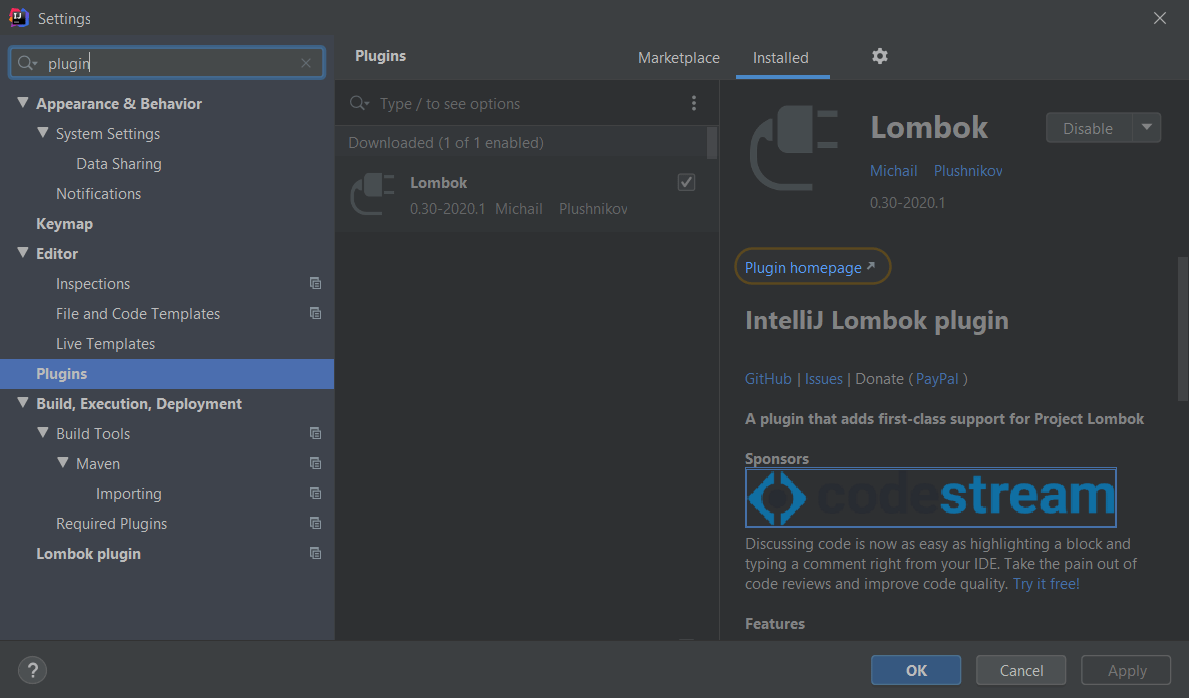Image resolution: width=1189 pixels, height=698 pixels.
Task: Click the search icon in the plugin options field
Action: click(358, 103)
